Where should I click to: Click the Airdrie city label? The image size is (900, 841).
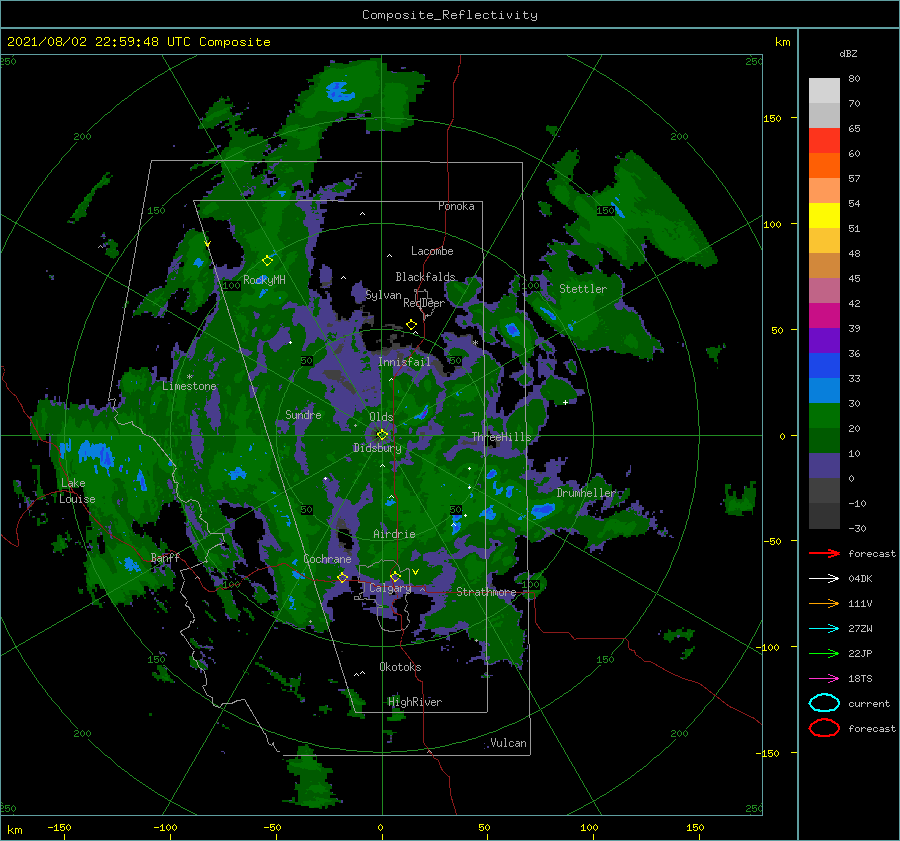point(394,534)
